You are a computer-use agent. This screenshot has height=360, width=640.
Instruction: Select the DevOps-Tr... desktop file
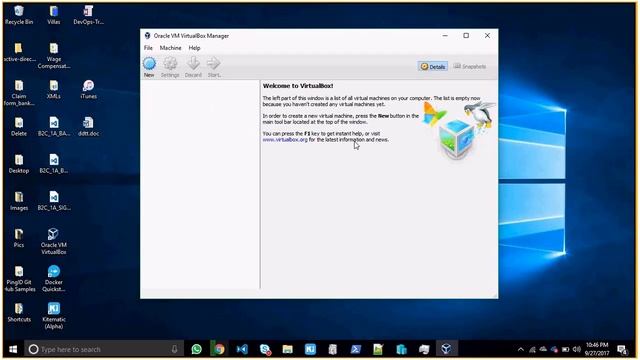click(x=88, y=16)
